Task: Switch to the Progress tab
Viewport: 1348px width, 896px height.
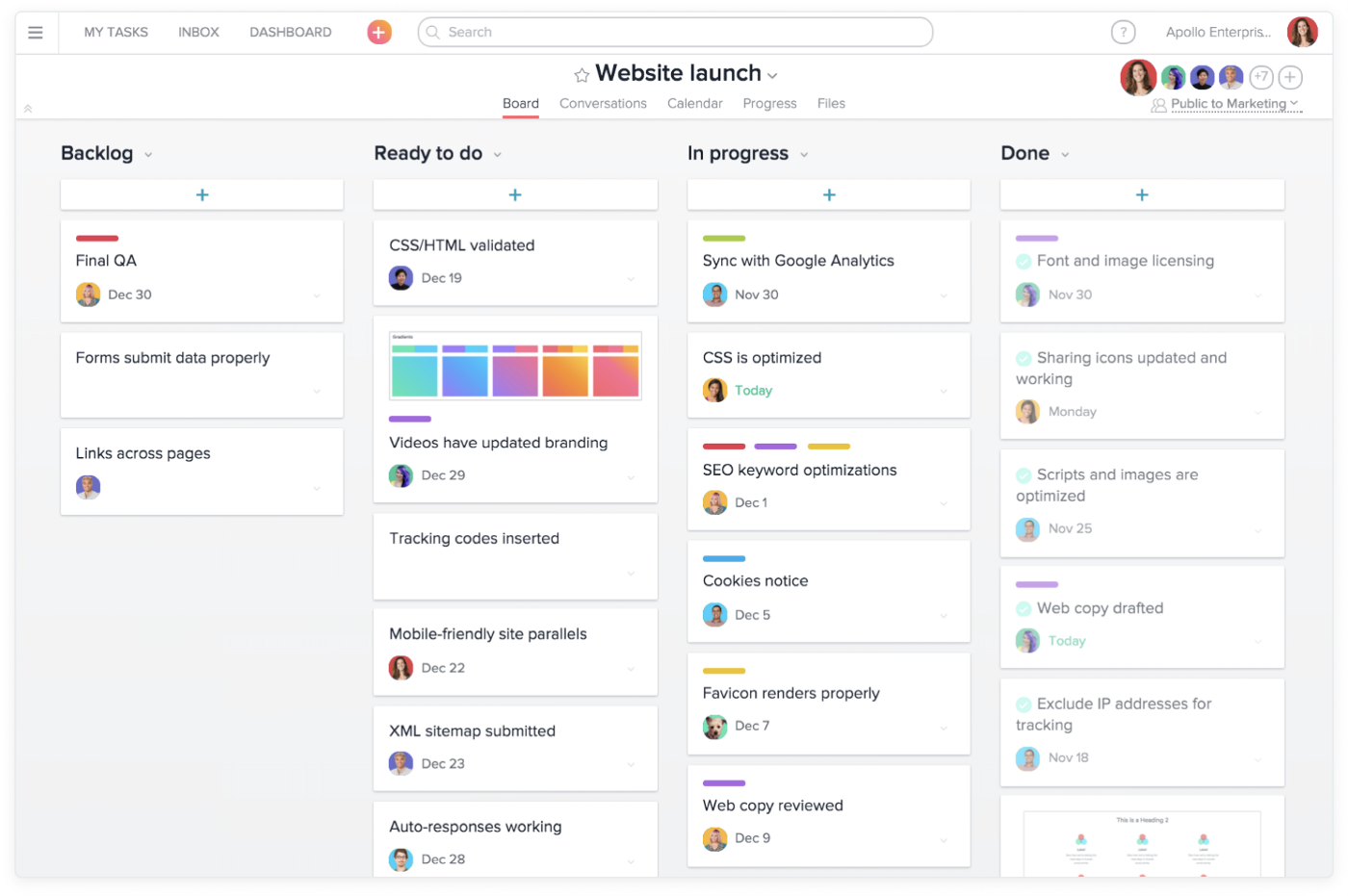Action: 769,104
